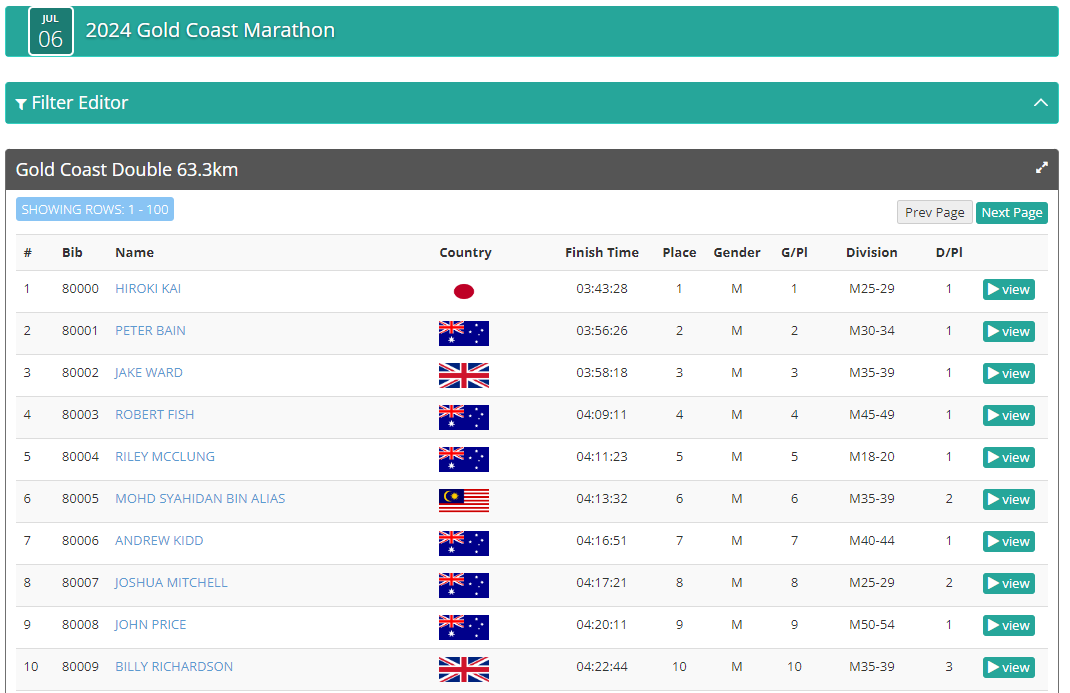
Task: Open Robert Fish athlete link
Action: coord(155,415)
